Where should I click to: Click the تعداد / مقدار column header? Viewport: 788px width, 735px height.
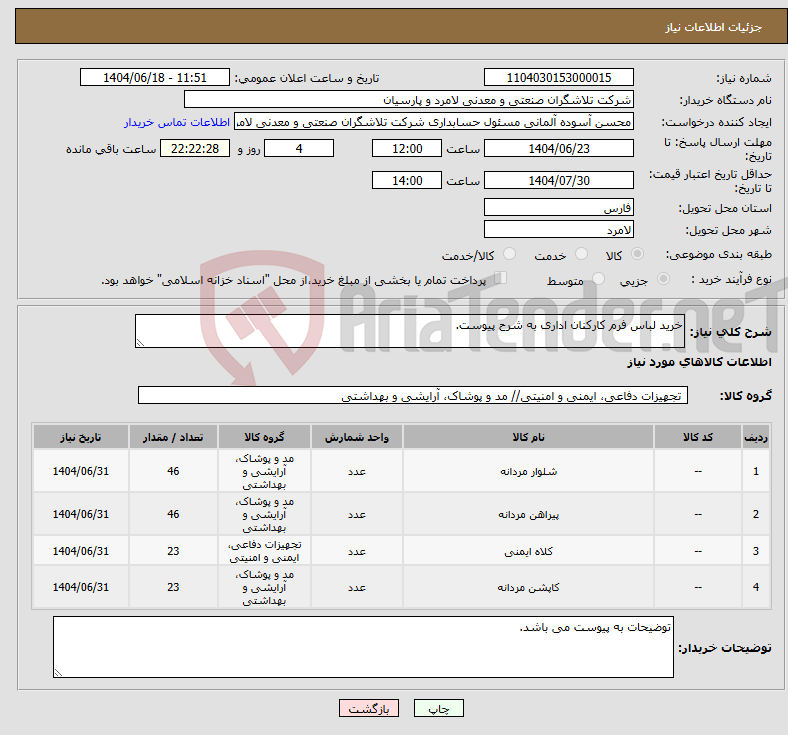click(x=173, y=437)
